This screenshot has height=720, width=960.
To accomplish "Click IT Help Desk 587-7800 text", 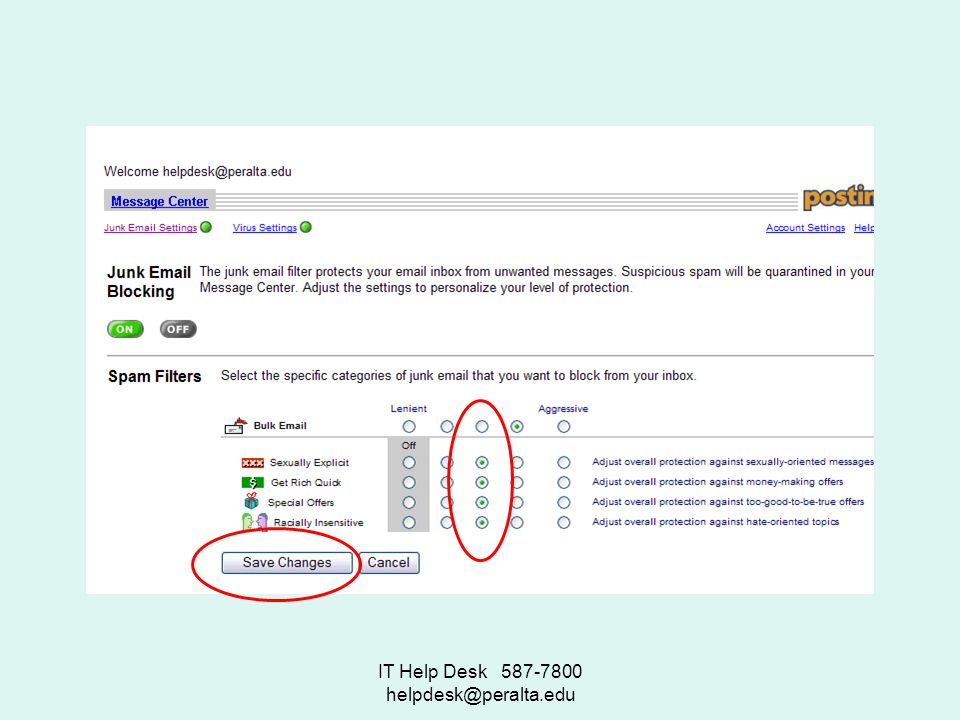I will point(480,672).
